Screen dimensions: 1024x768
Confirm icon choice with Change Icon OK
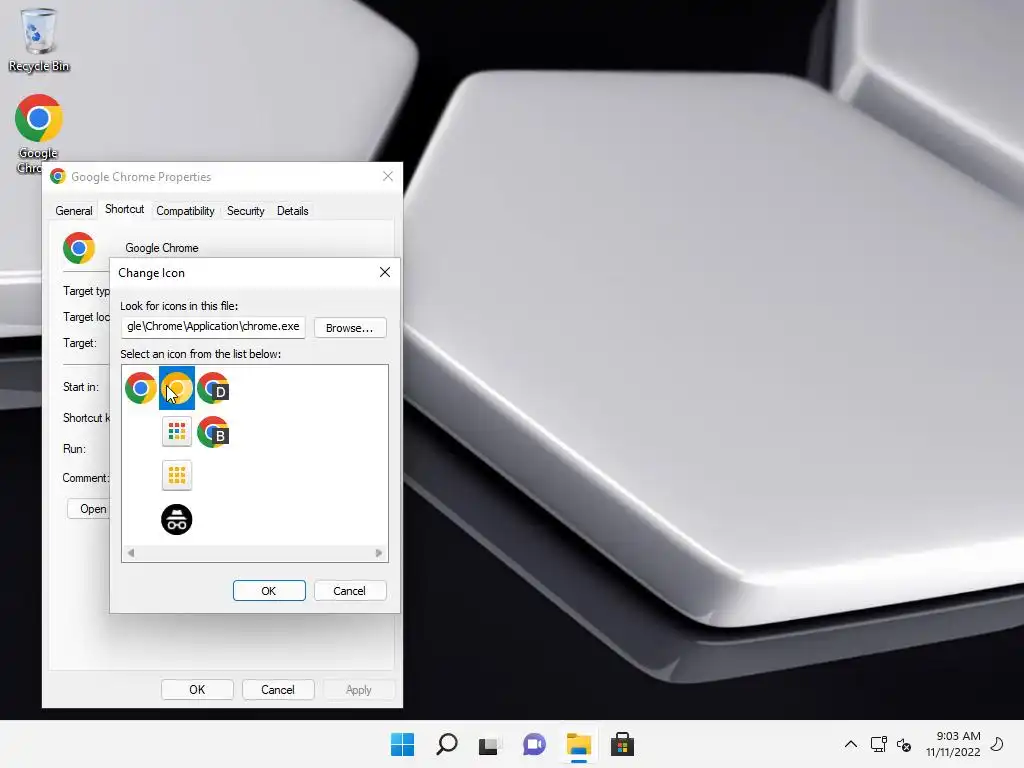point(269,591)
